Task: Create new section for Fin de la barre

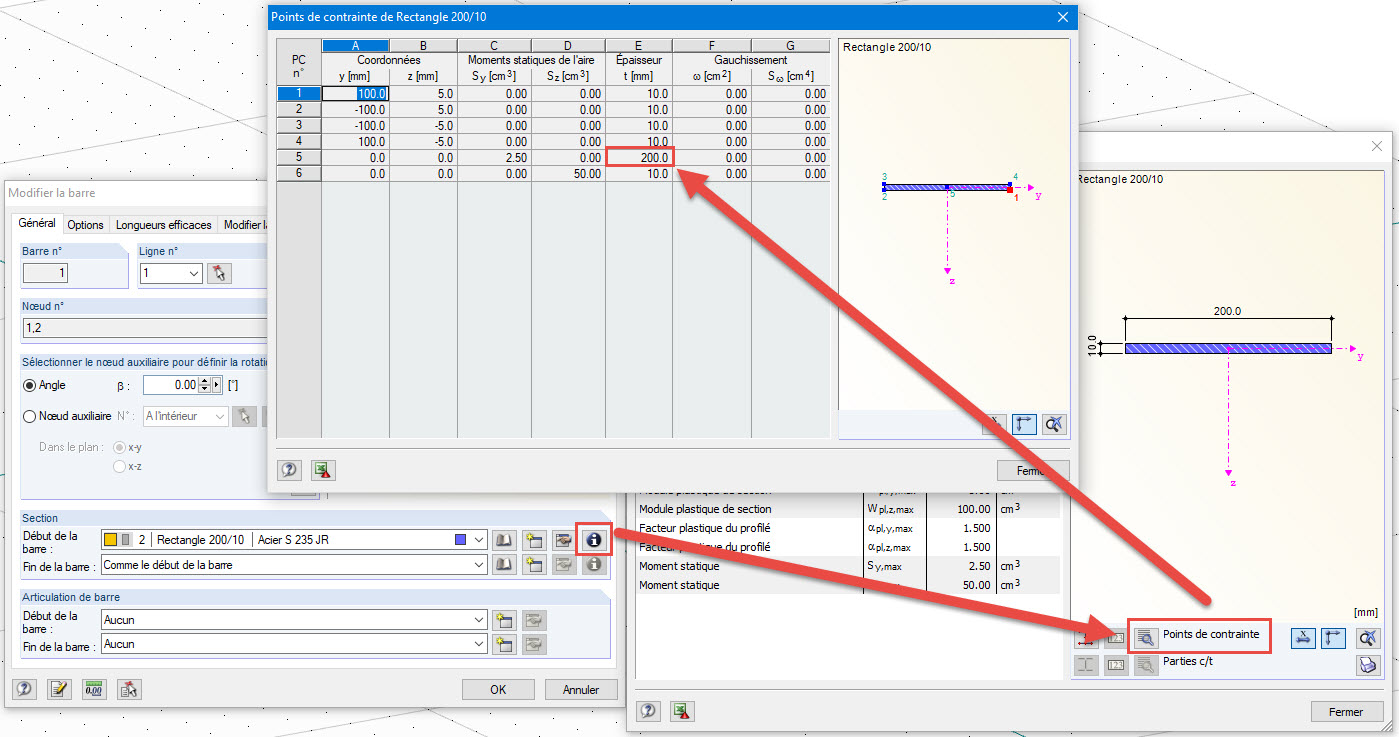Action: point(534,565)
